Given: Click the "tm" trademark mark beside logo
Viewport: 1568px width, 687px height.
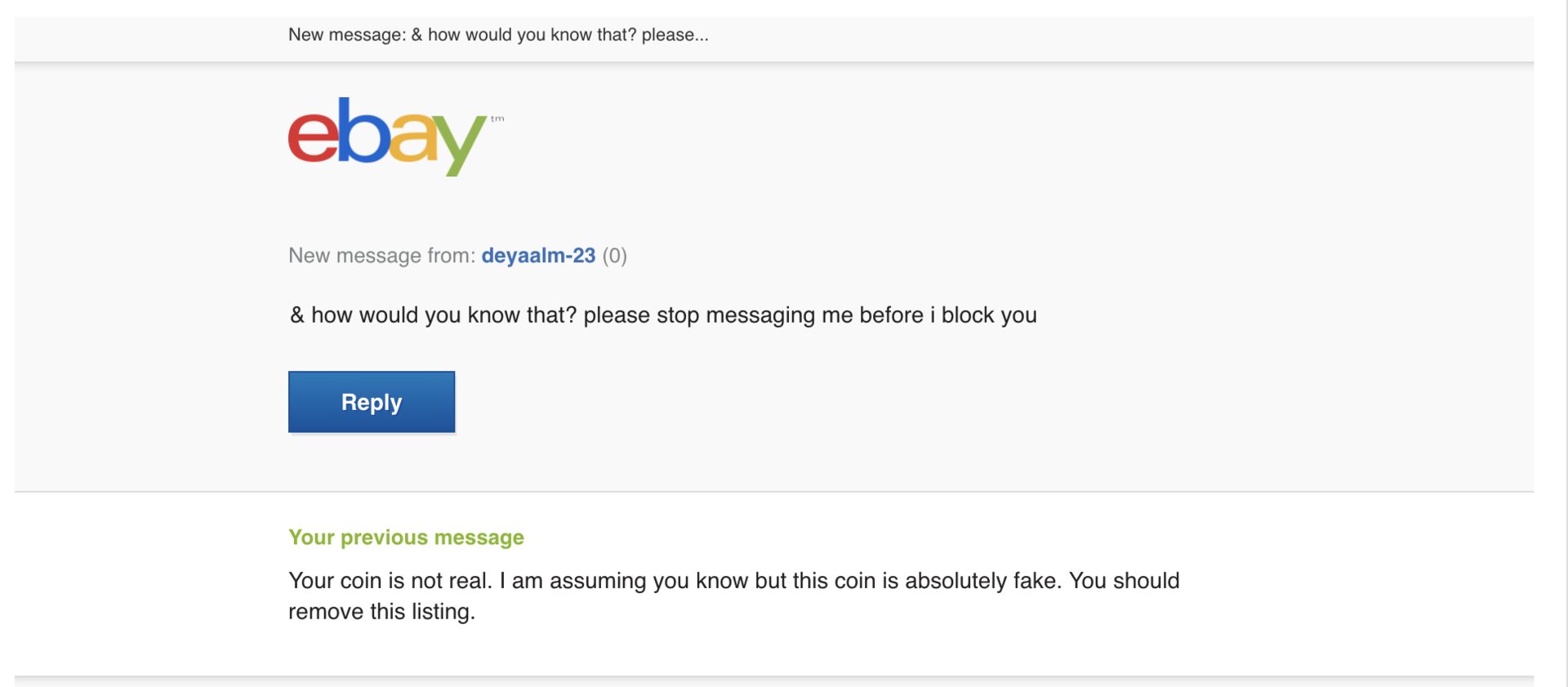Looking at the screenshot, I should click(x=497, y=119).
